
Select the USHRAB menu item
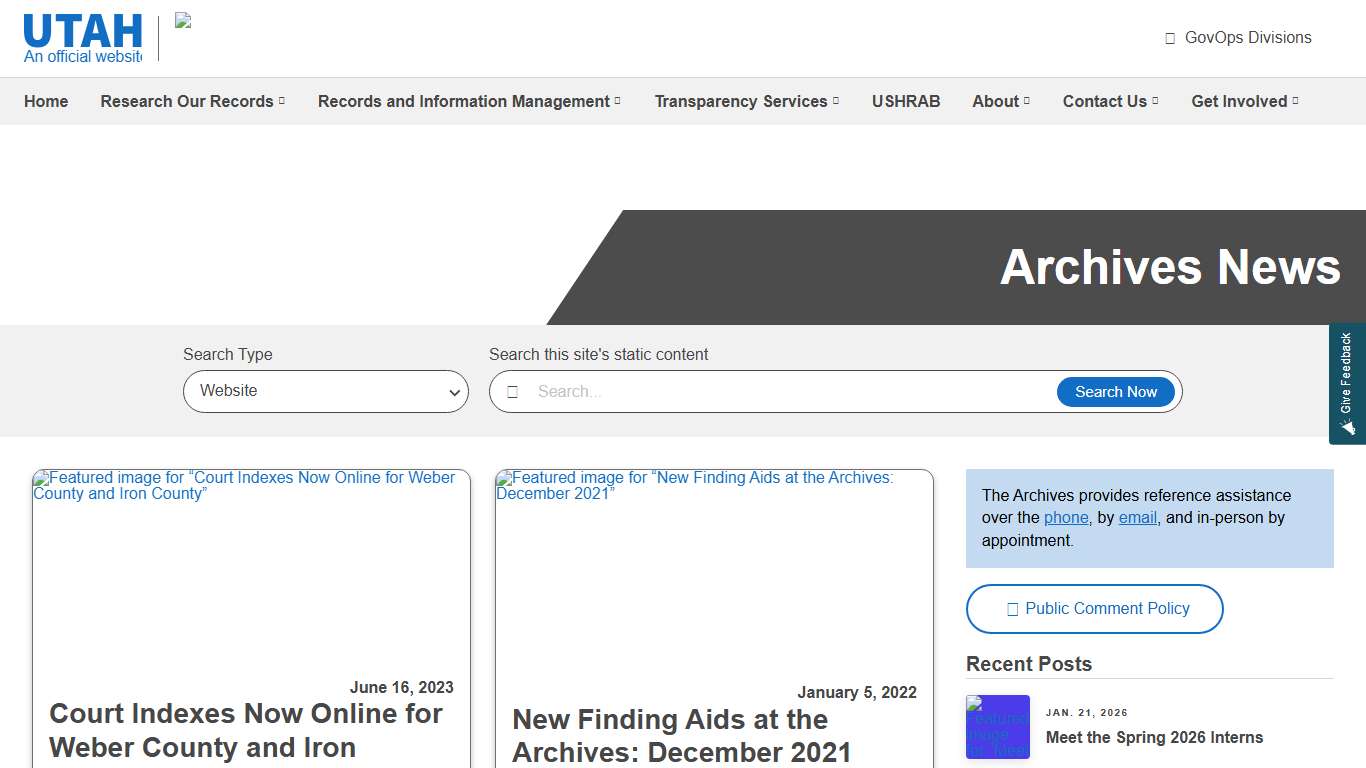pyautogui.click(x=906, y=101)
